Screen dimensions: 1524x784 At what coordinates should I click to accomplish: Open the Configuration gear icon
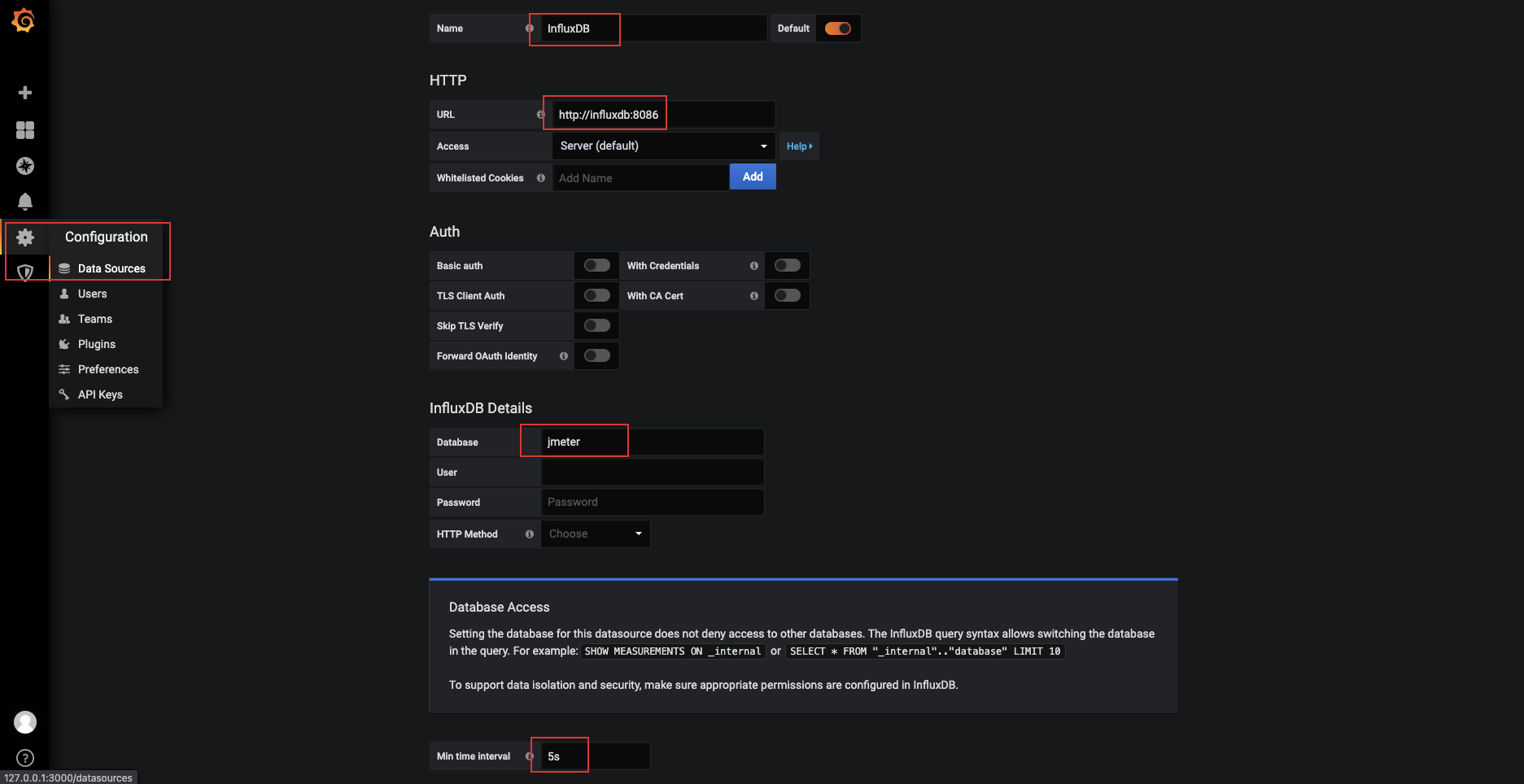point(25,237)
